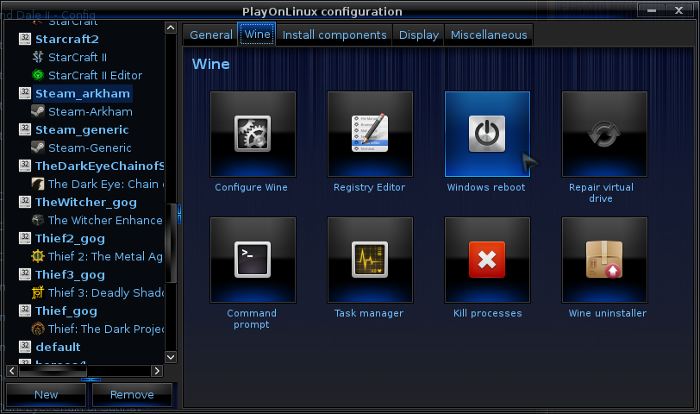Click the scroll down arrow of list

point(171,357)
